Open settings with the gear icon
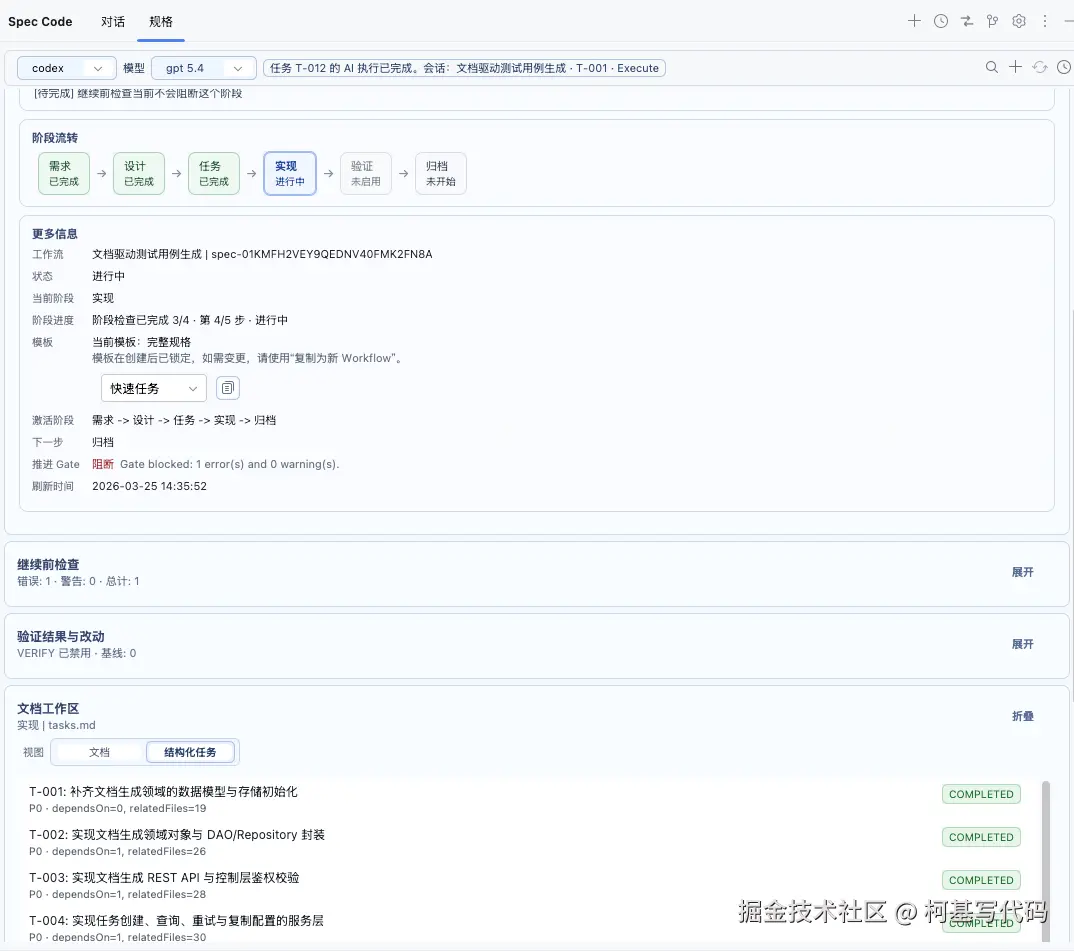The image size is (1074, 951). (1018, 20)
